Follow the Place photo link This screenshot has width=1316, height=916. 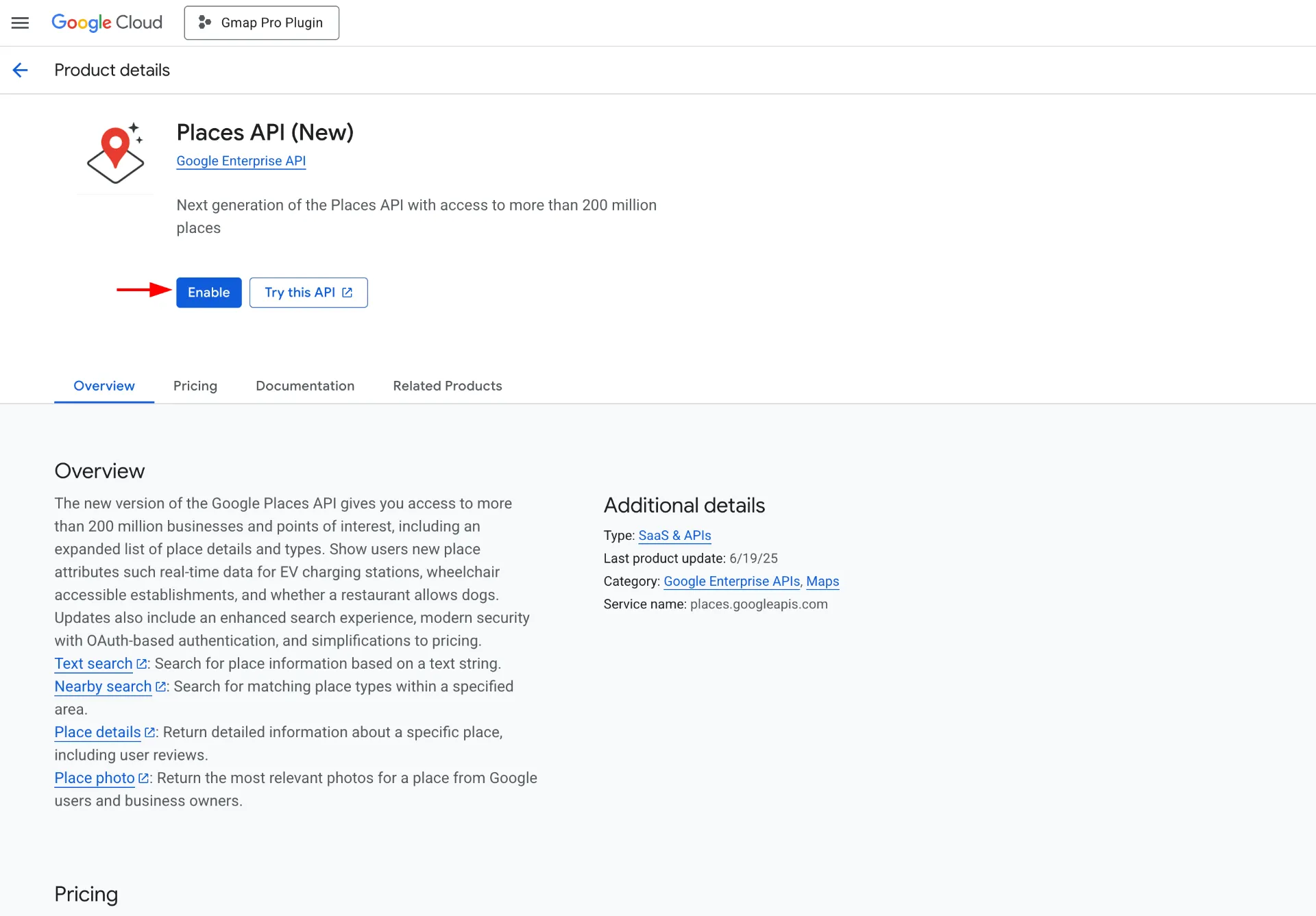click(x=95, y=778)
